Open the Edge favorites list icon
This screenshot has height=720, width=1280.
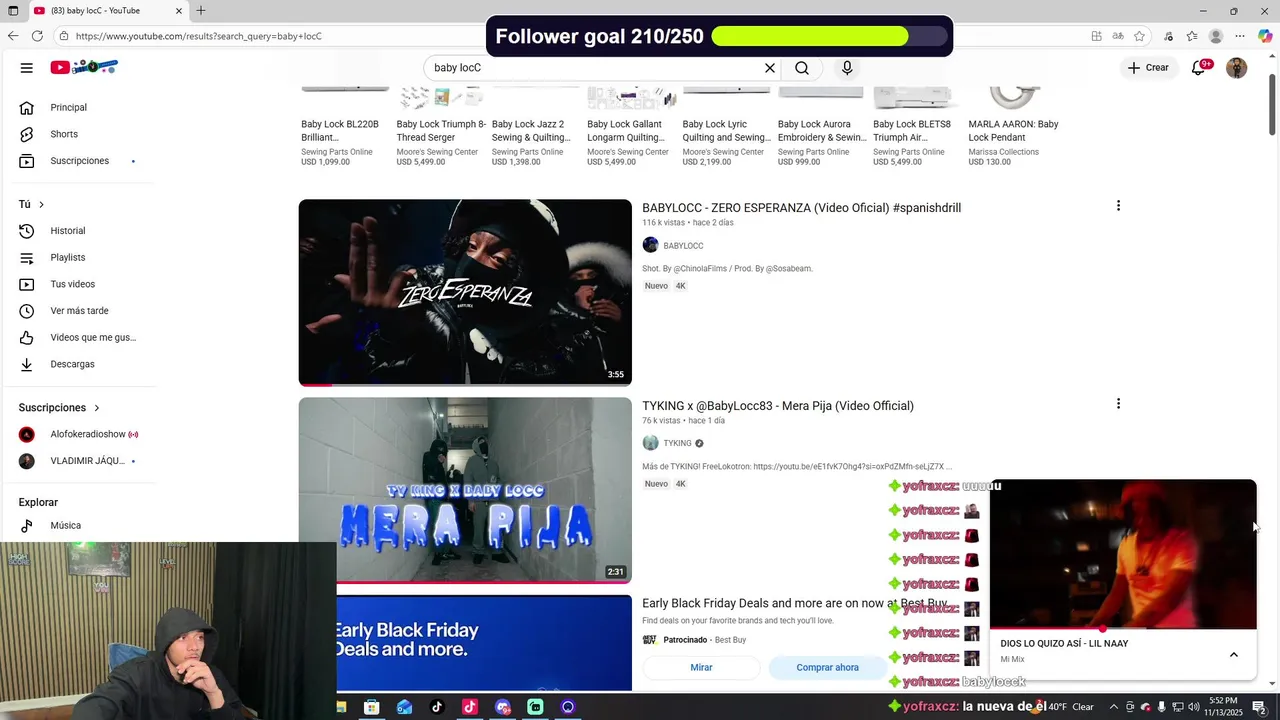pos(1192,36)
